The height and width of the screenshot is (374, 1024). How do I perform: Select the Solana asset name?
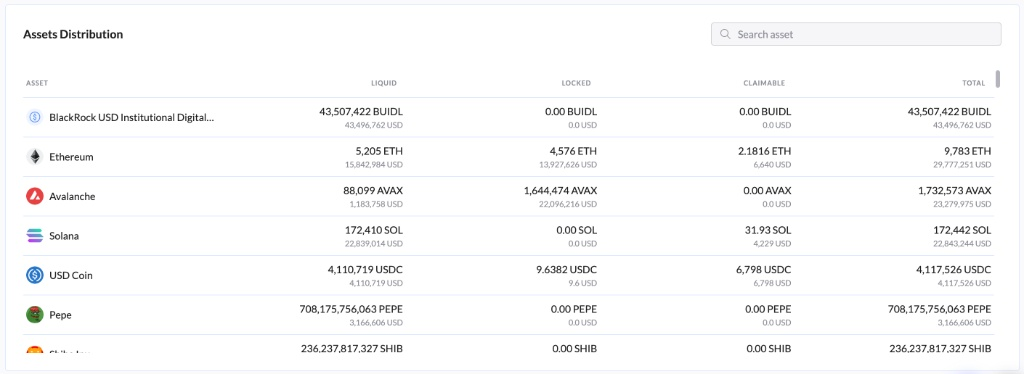click(x=64, y=236)
